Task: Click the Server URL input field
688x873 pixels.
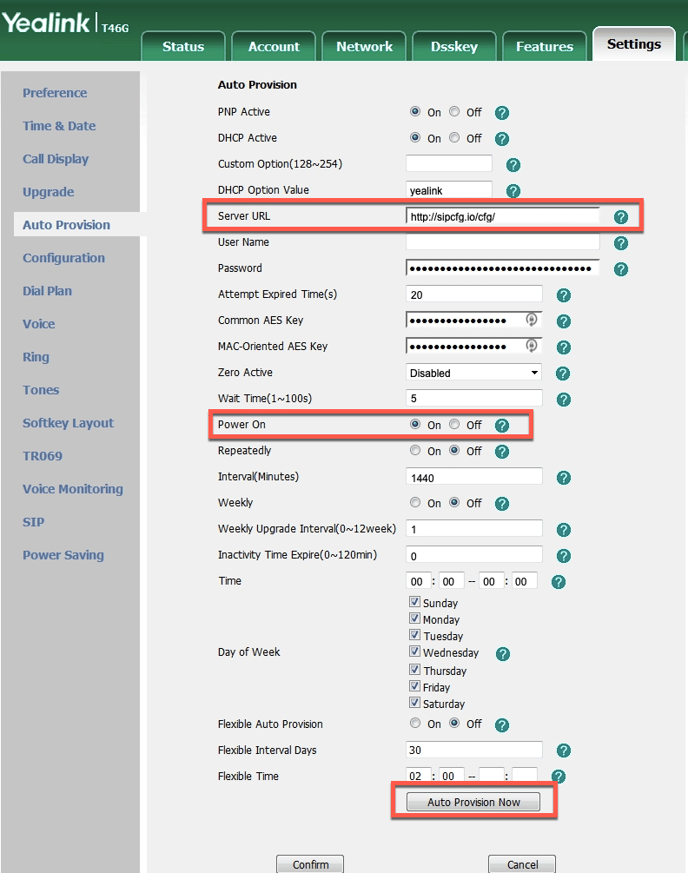Action: pyautogui.click(x=502, y=216)
